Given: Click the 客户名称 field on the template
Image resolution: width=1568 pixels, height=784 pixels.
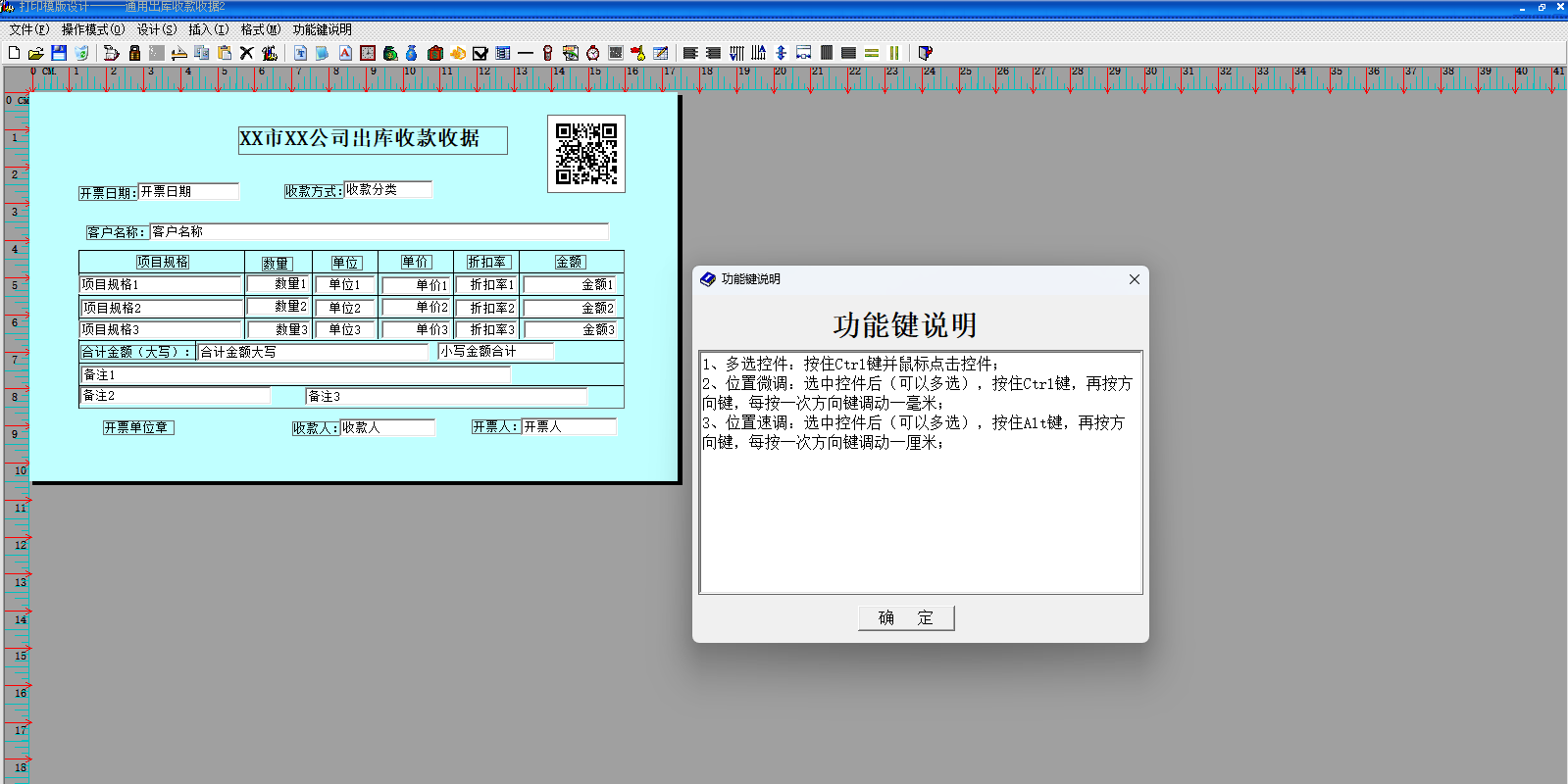Looking at the screenshot, I should [x=379, y=232].
